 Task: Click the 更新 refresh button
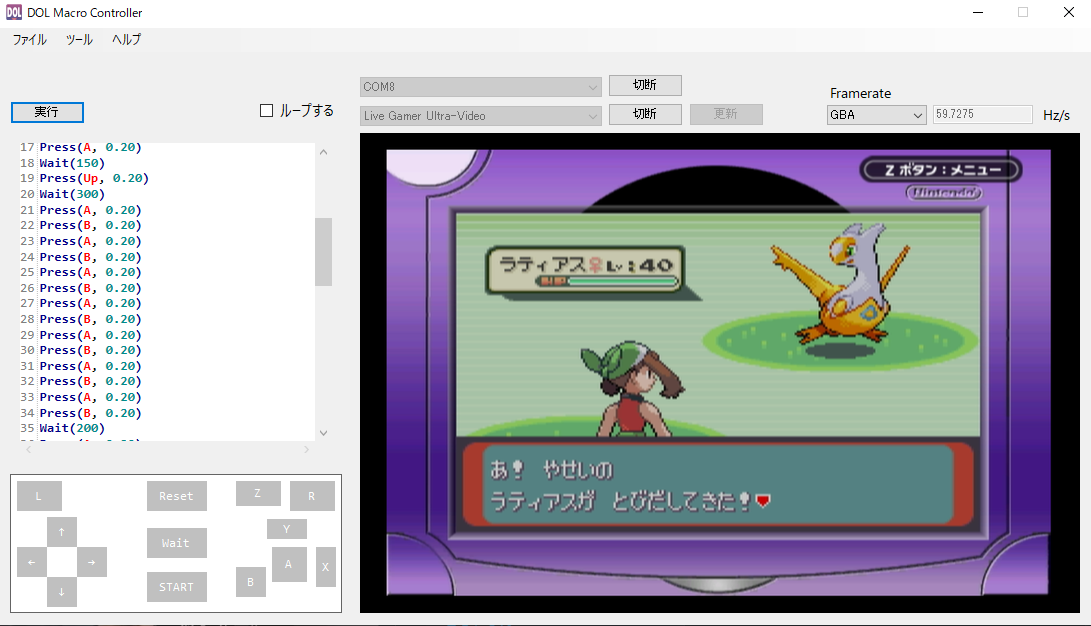pyautogui.click(x=726, y=114)
